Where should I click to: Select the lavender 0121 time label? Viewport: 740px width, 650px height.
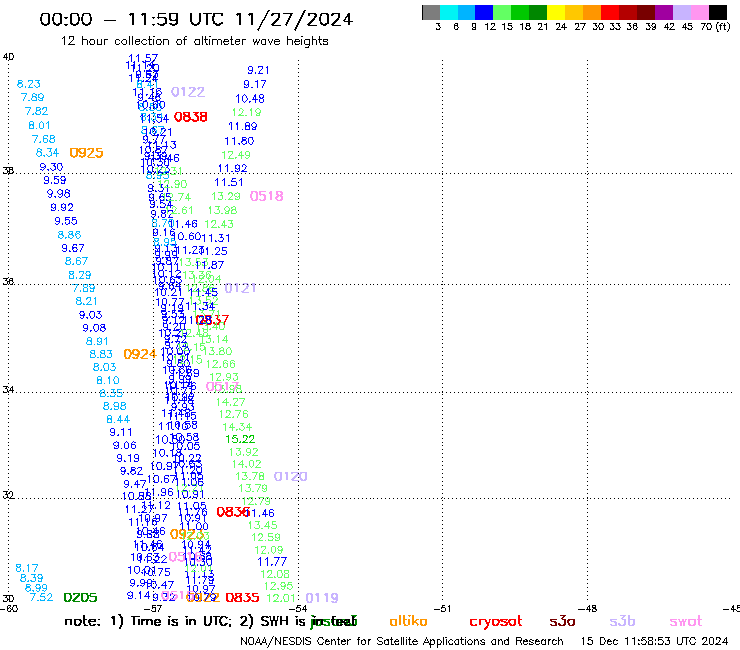pyautogui.click(x=240, y=288)
